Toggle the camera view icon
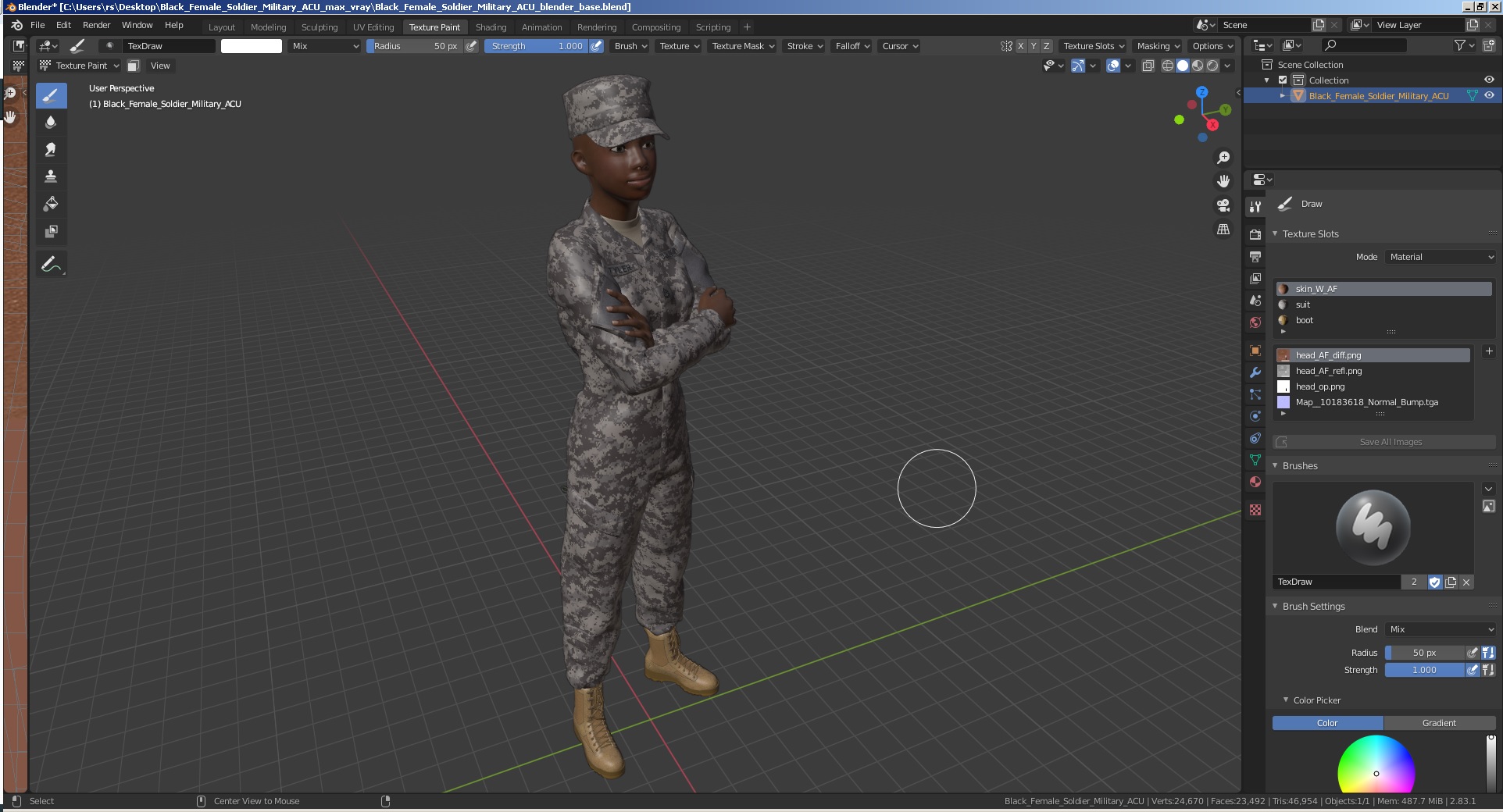This screenshot has height=812, width=1503. coord(1223,205)
